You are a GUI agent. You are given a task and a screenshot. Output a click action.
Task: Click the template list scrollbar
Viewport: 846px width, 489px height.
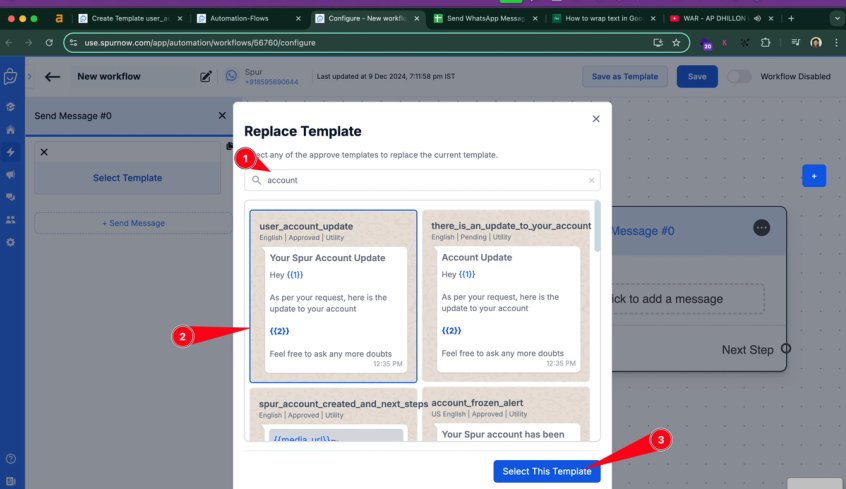tap(597, 226)
